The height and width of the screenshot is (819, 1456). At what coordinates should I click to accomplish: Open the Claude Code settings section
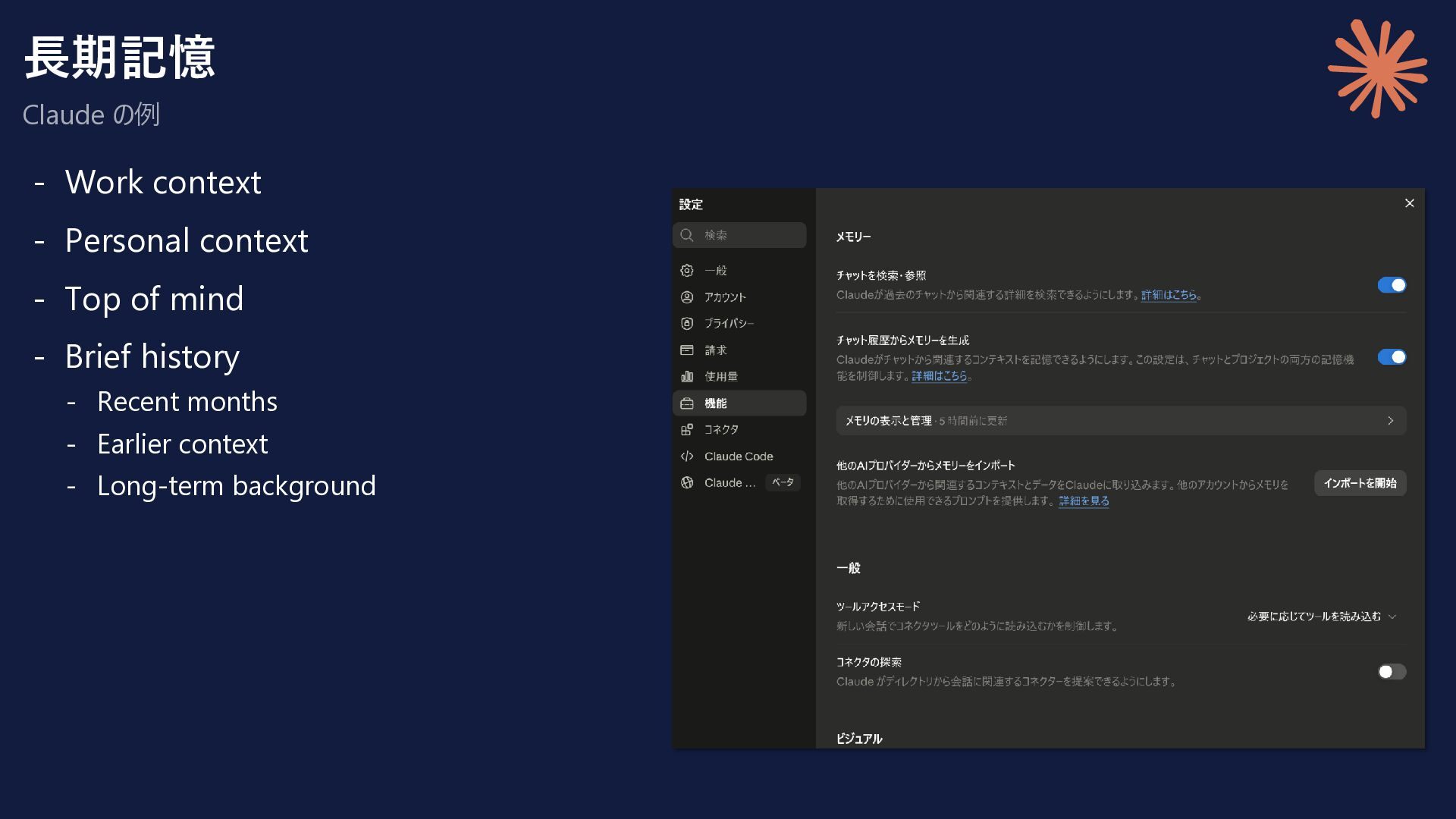pyautogui.click(x=739, y=457)
